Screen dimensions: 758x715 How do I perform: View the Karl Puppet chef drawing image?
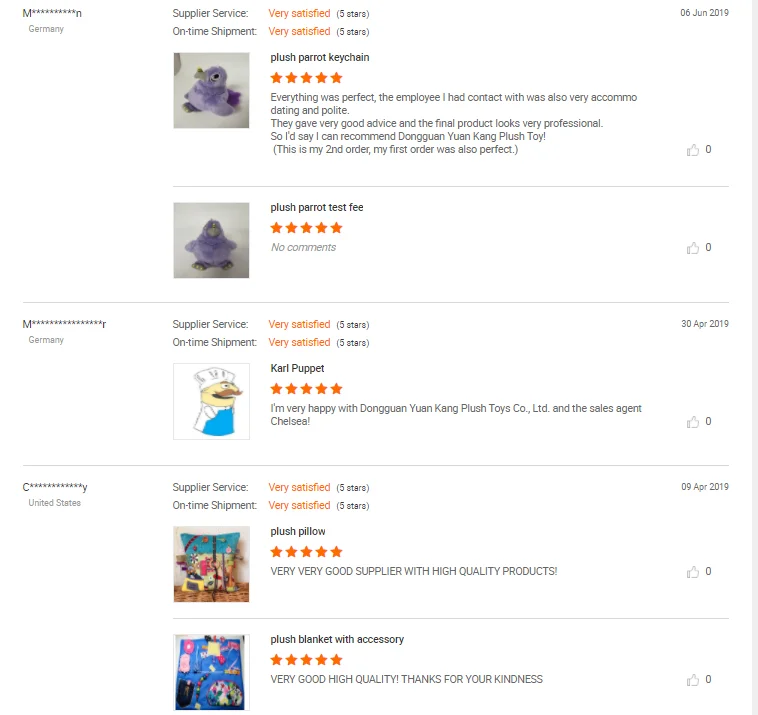211,401
